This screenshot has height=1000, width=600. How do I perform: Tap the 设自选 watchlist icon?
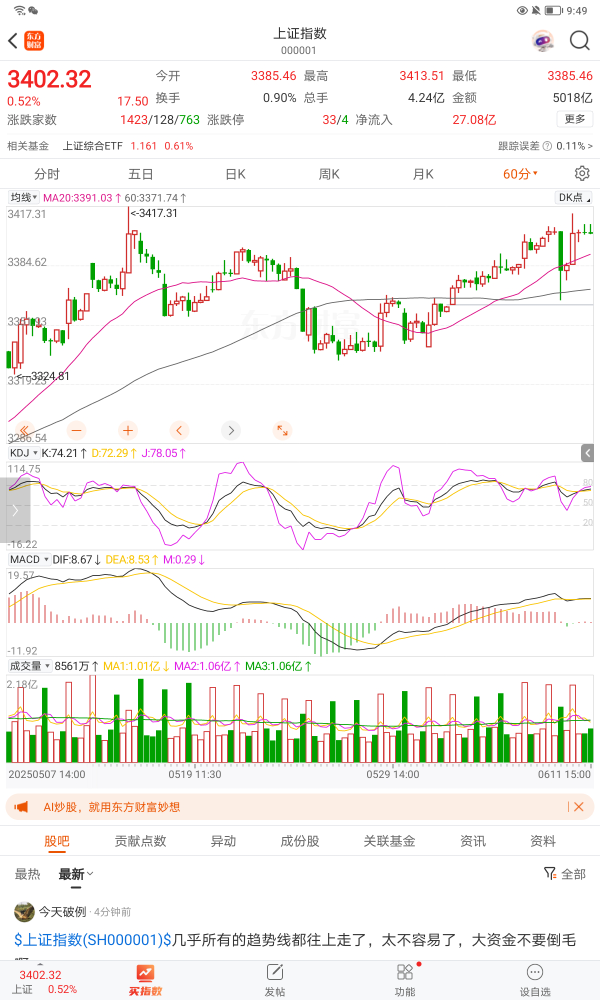point(535,979)
